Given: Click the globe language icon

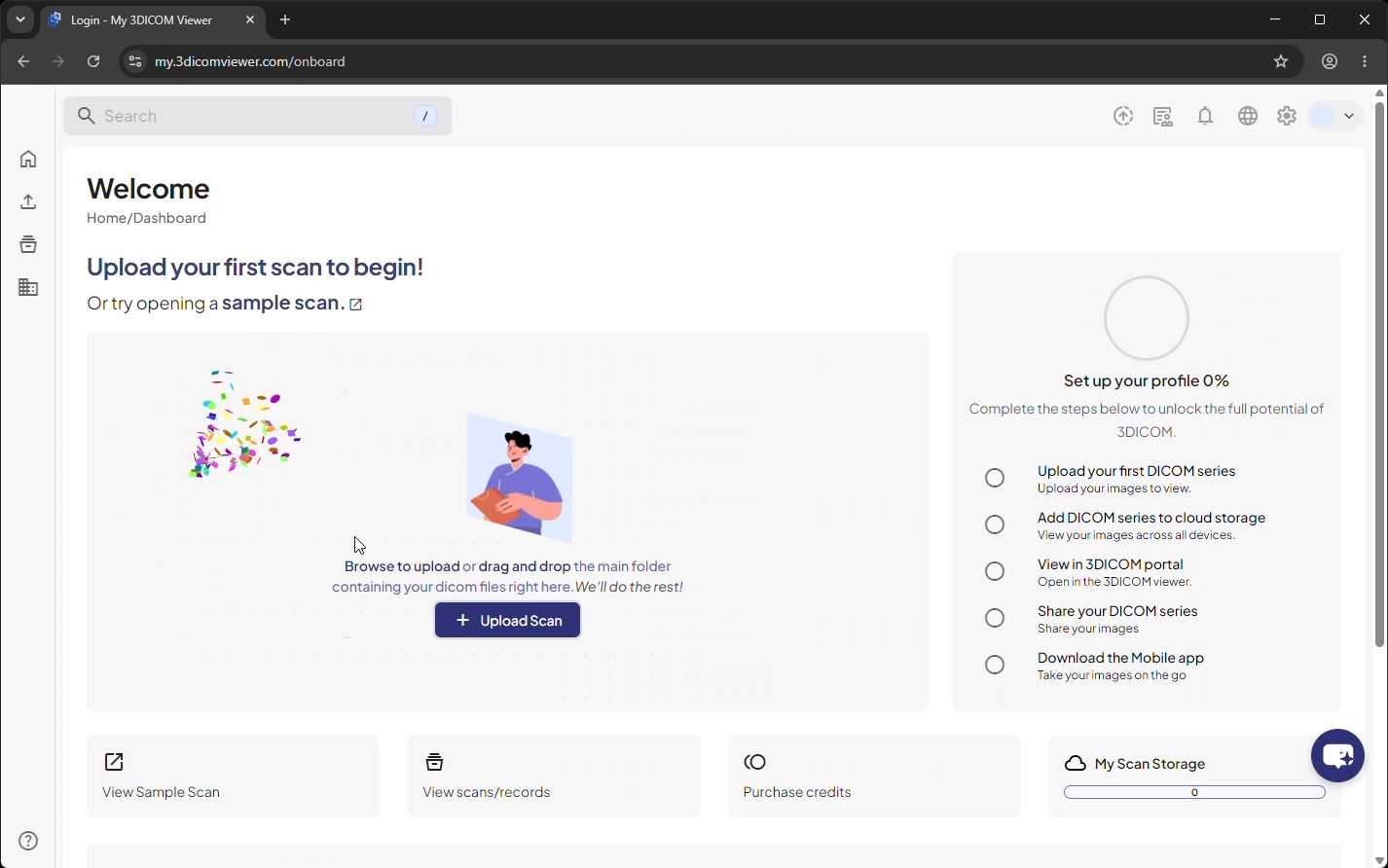Looking at the screenshot, I should point(1248,116).
